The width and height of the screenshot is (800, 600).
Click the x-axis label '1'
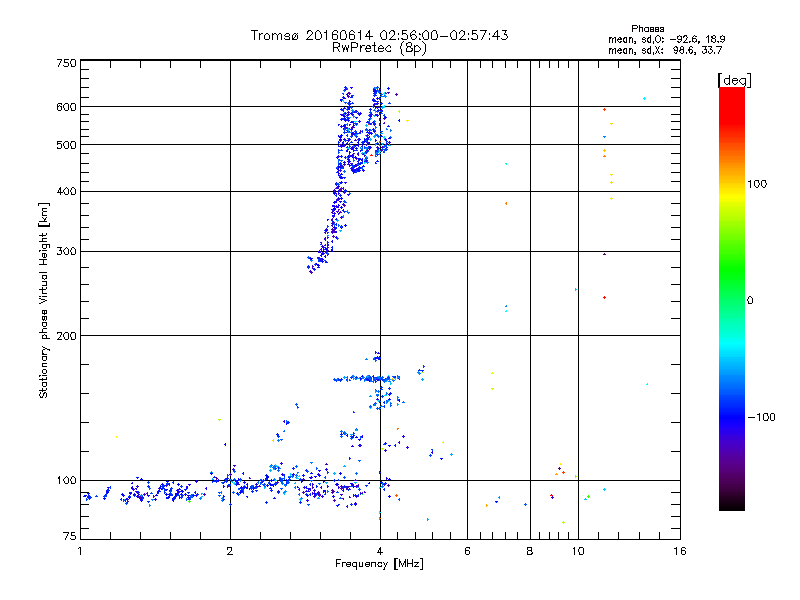(x=80, y=551)
